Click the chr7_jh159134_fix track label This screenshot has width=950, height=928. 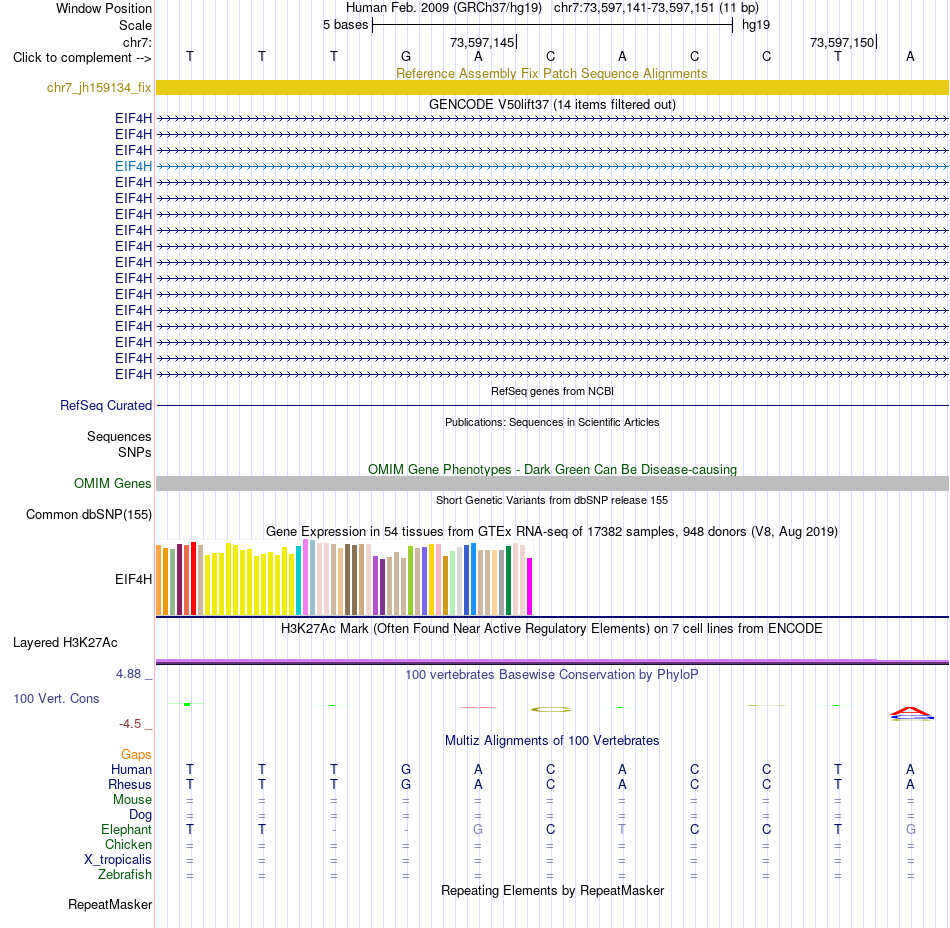pos(99,88)
